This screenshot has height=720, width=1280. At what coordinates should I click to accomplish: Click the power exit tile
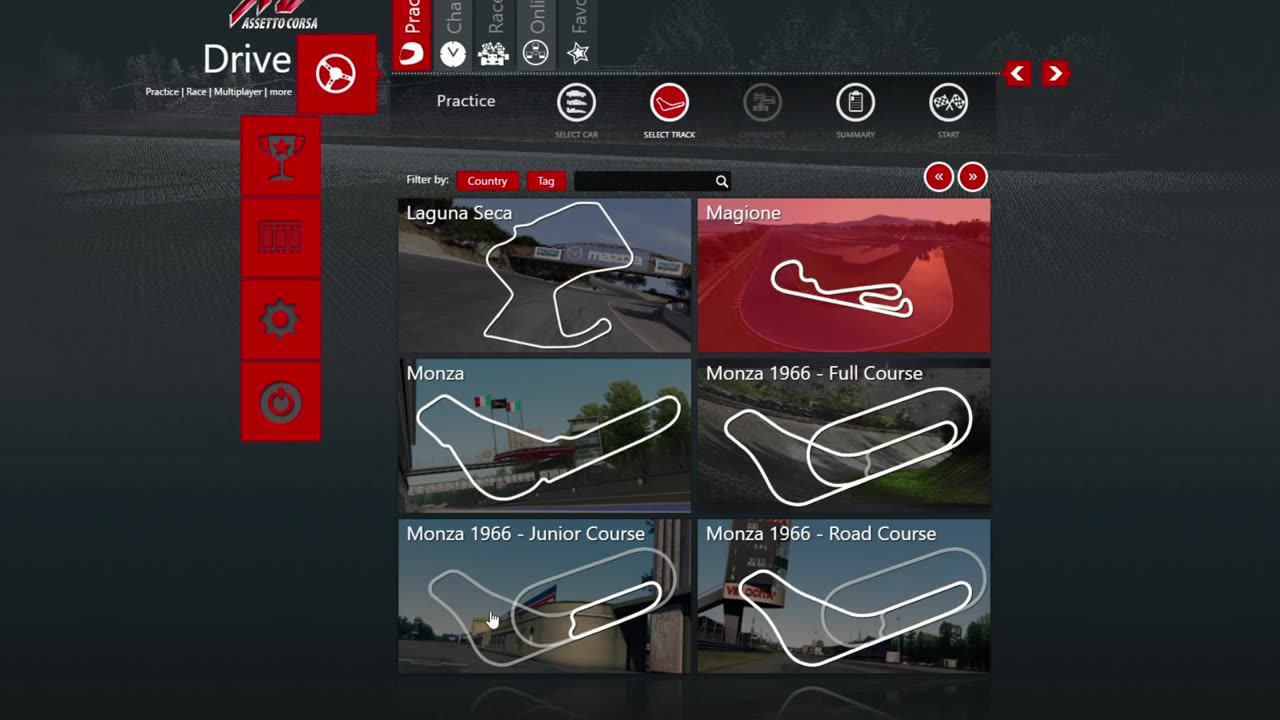pos(281,402)
